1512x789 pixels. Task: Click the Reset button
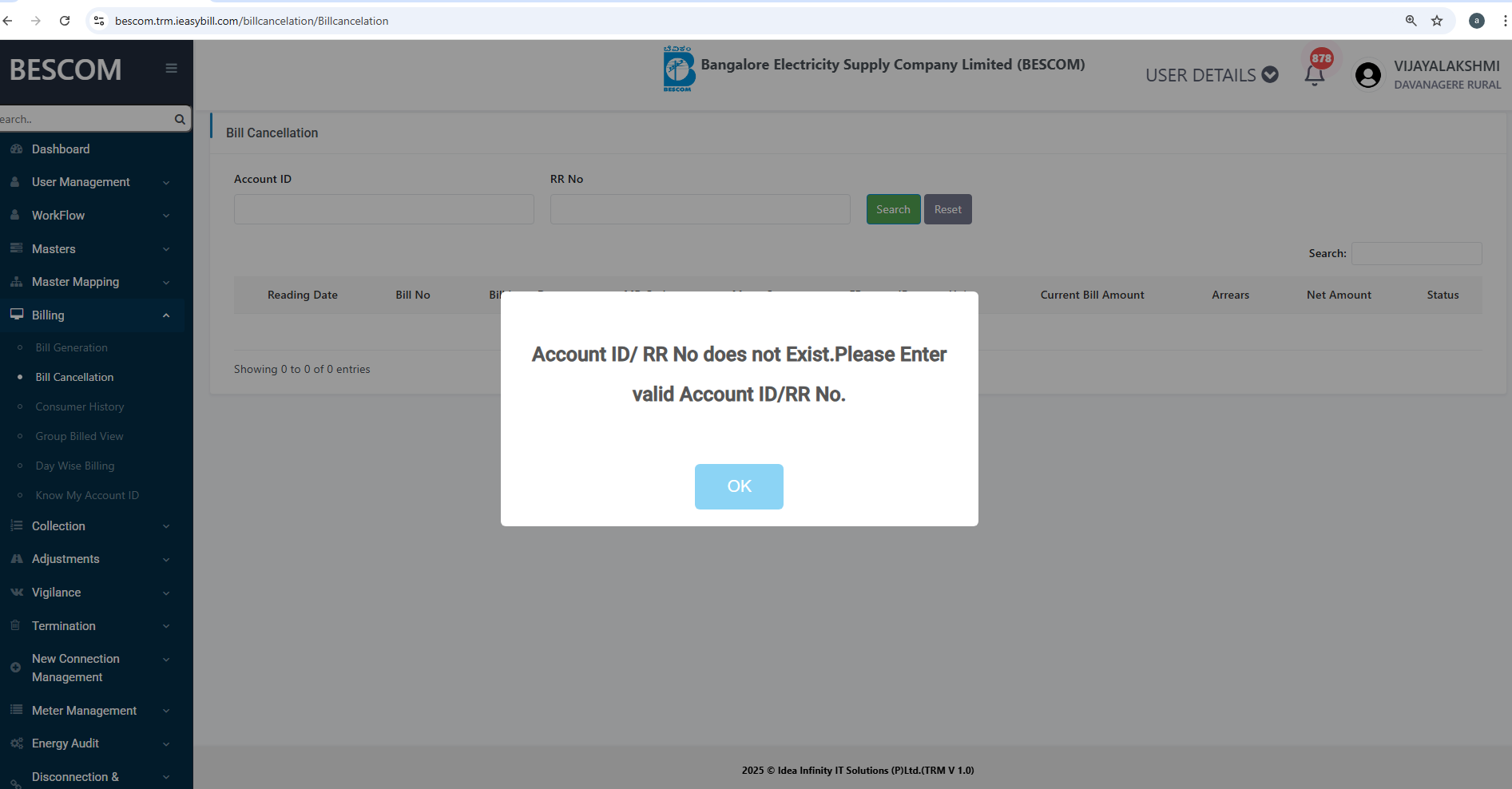pyautogui.click(x=948, y=209)
